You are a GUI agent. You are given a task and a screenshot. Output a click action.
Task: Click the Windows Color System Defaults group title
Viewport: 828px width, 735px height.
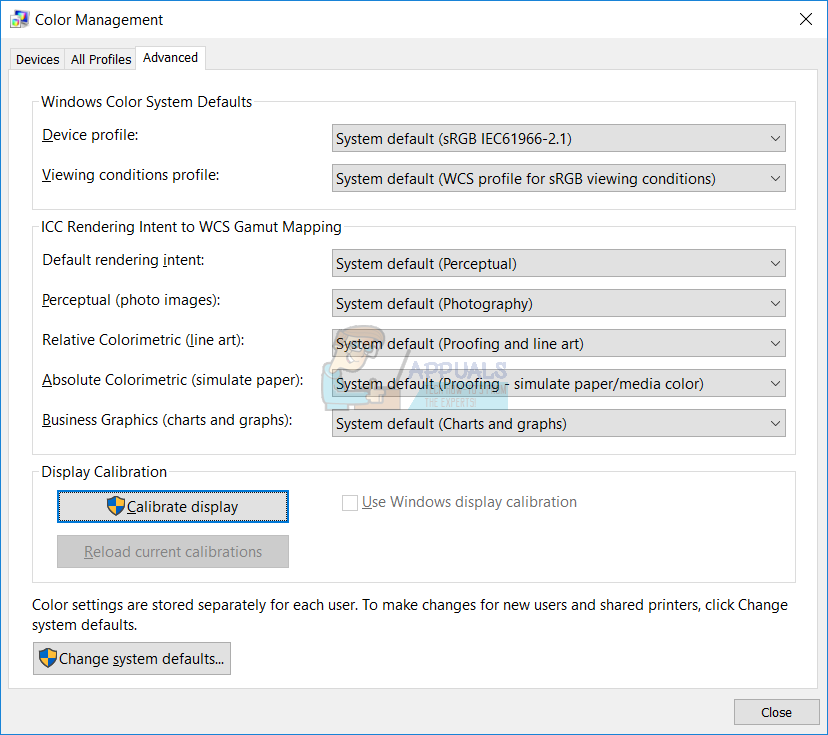pos(146,102)
